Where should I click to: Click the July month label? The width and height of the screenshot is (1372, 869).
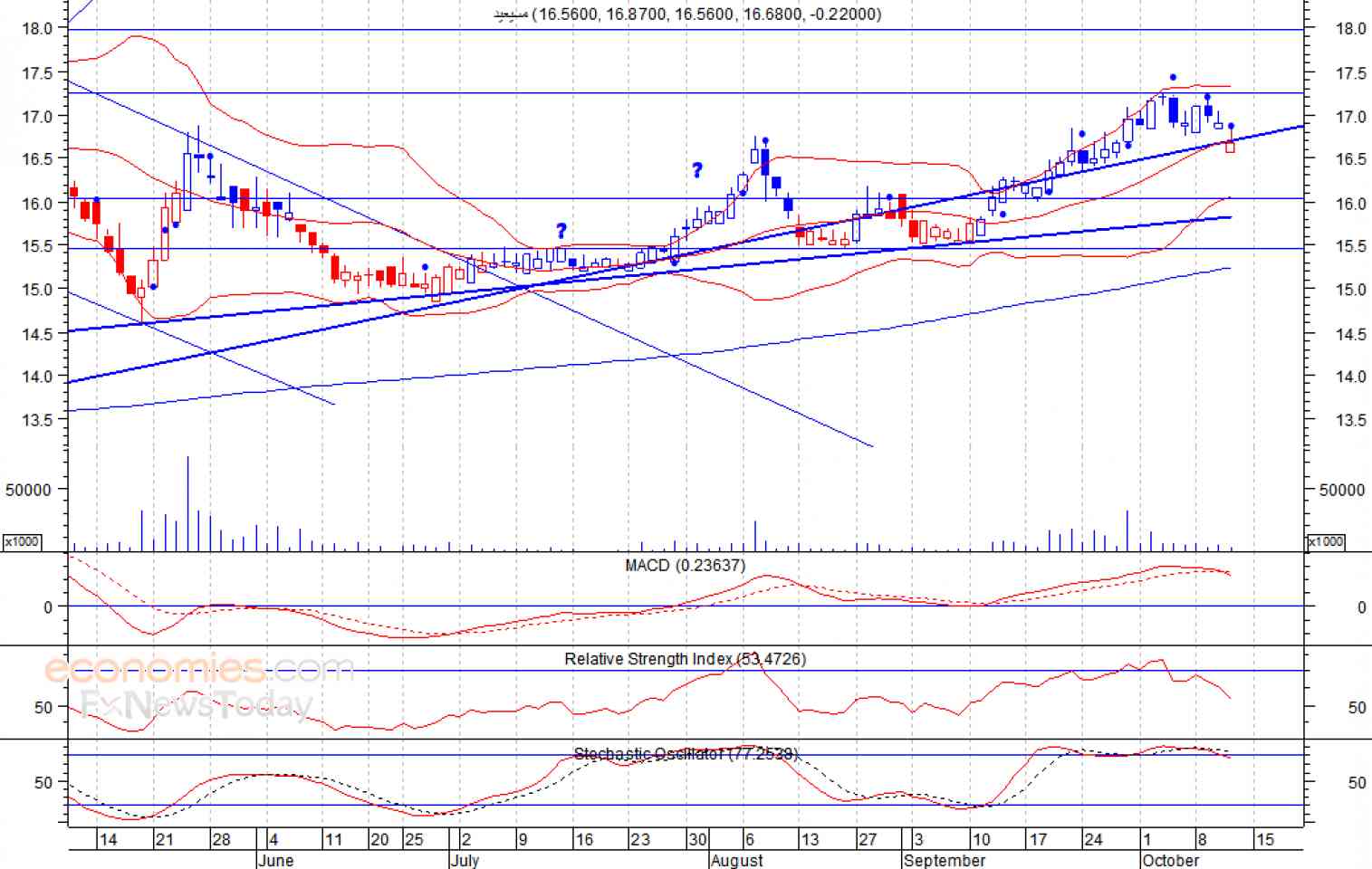click(x=465, y=860)
